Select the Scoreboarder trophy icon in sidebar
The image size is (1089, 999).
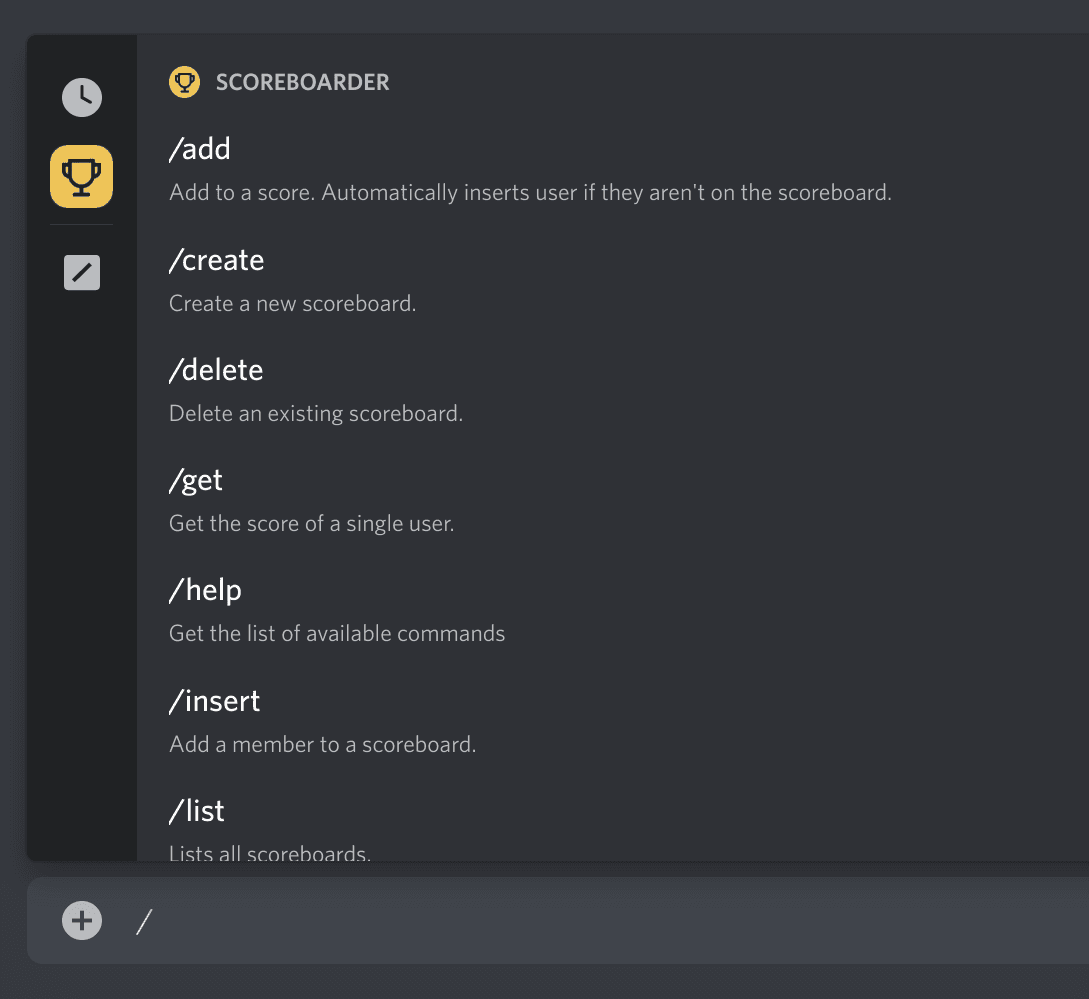[x=82, y=177]
